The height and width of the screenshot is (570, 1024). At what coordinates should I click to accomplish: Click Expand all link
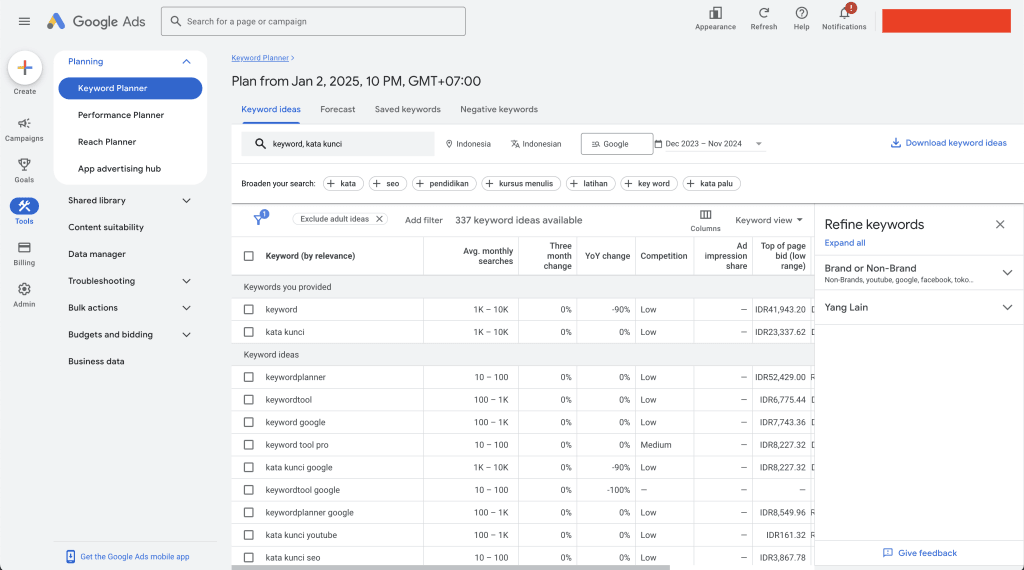point(844,243)
